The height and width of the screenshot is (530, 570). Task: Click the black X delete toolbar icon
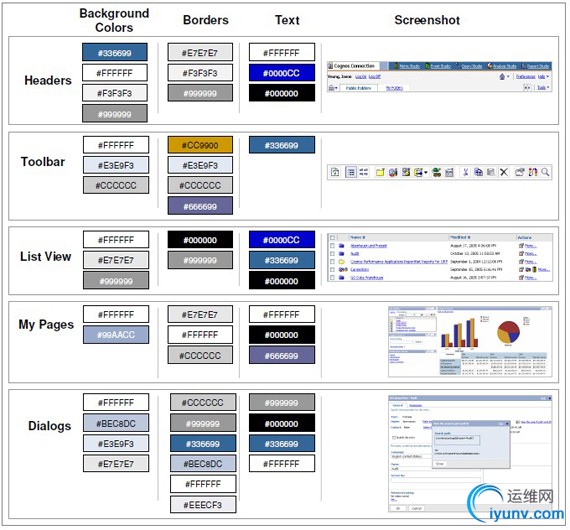[x=504, y=172]
